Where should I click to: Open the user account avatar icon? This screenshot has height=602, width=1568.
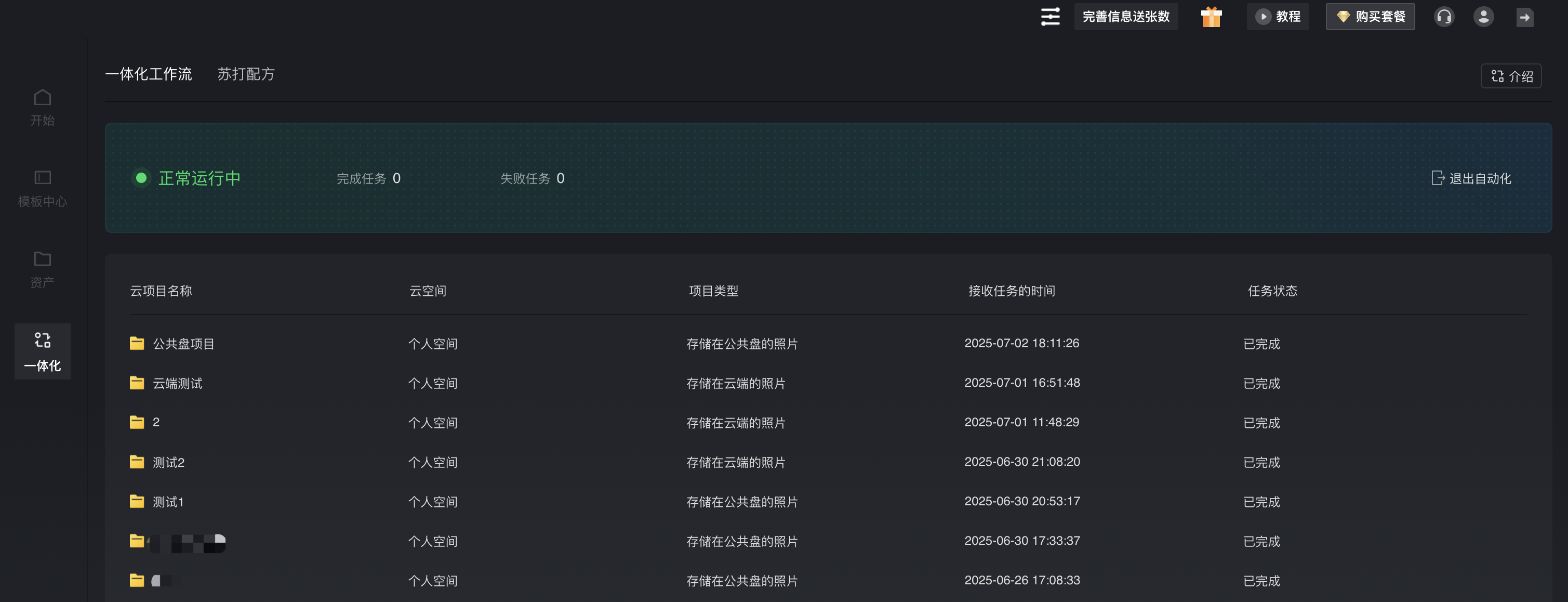pos(1483,17)
